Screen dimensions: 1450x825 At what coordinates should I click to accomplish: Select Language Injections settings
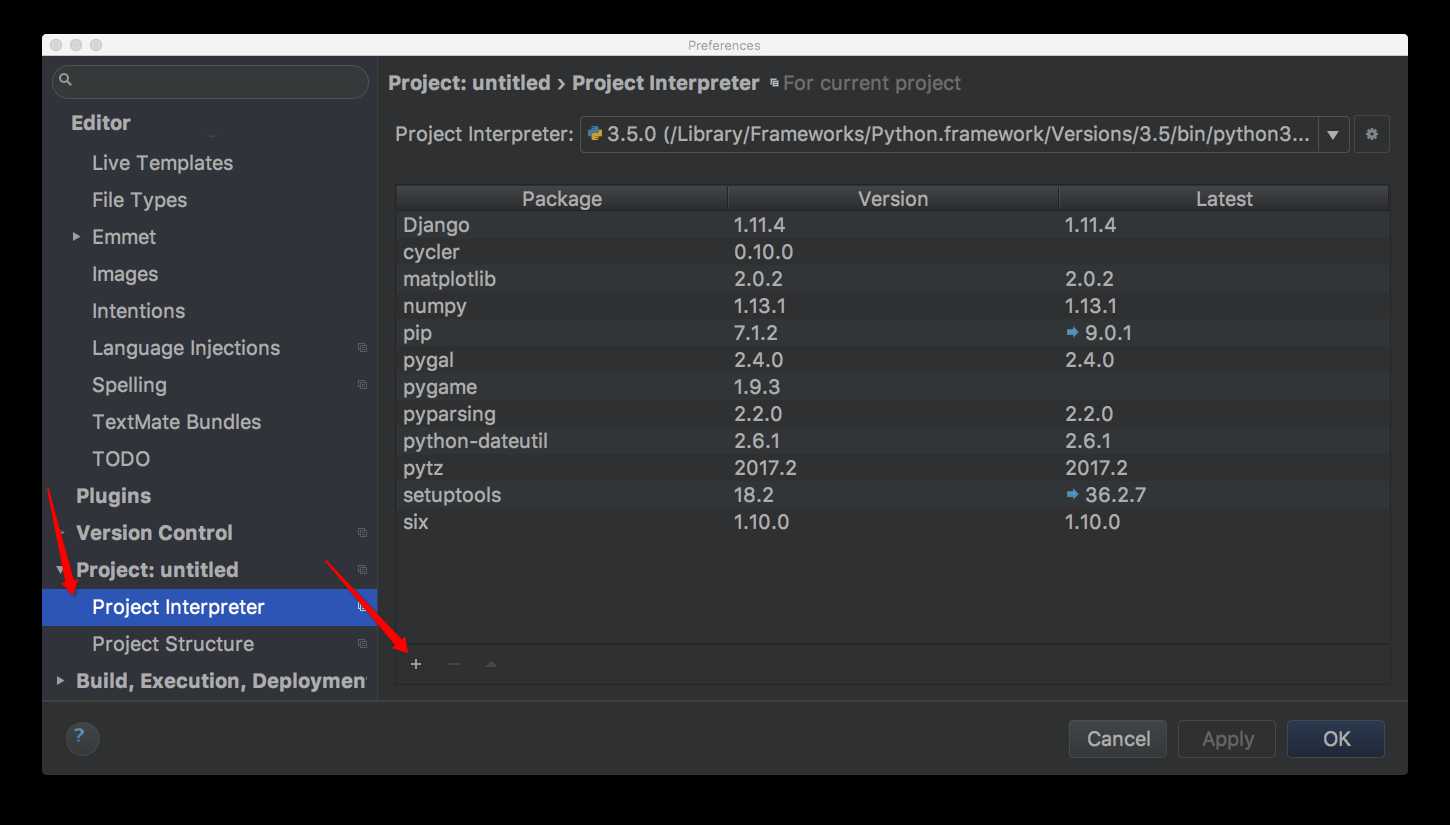point(186,348)
